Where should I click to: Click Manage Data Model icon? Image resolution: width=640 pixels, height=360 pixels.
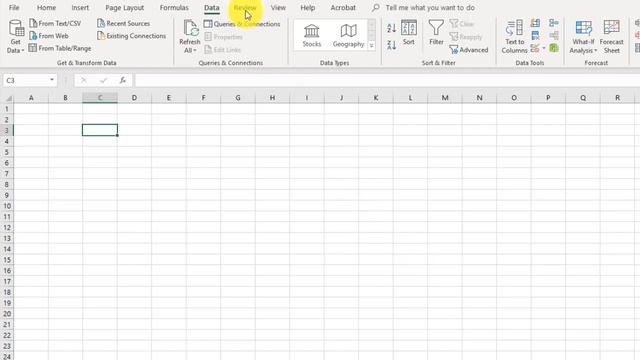click(x=554, y=48)
